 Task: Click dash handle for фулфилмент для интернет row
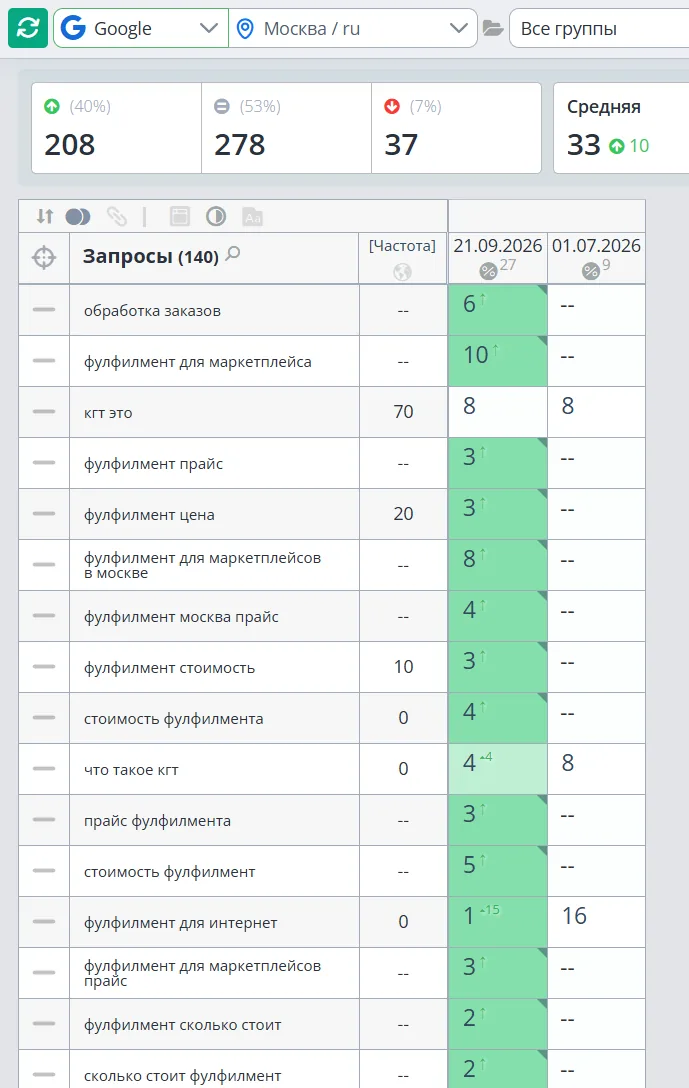[x=44, y=921]
